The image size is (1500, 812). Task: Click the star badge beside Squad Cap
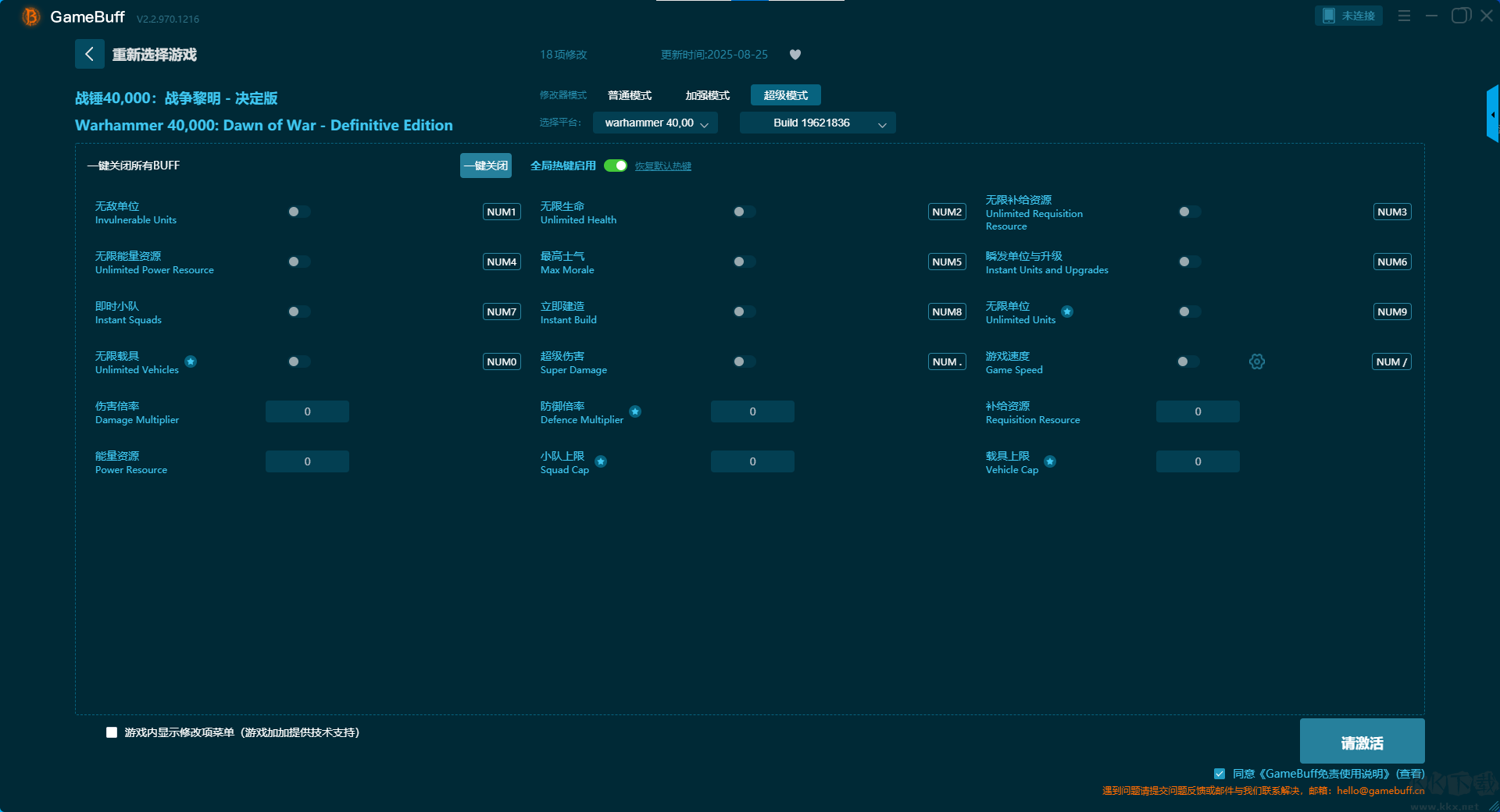601,461
